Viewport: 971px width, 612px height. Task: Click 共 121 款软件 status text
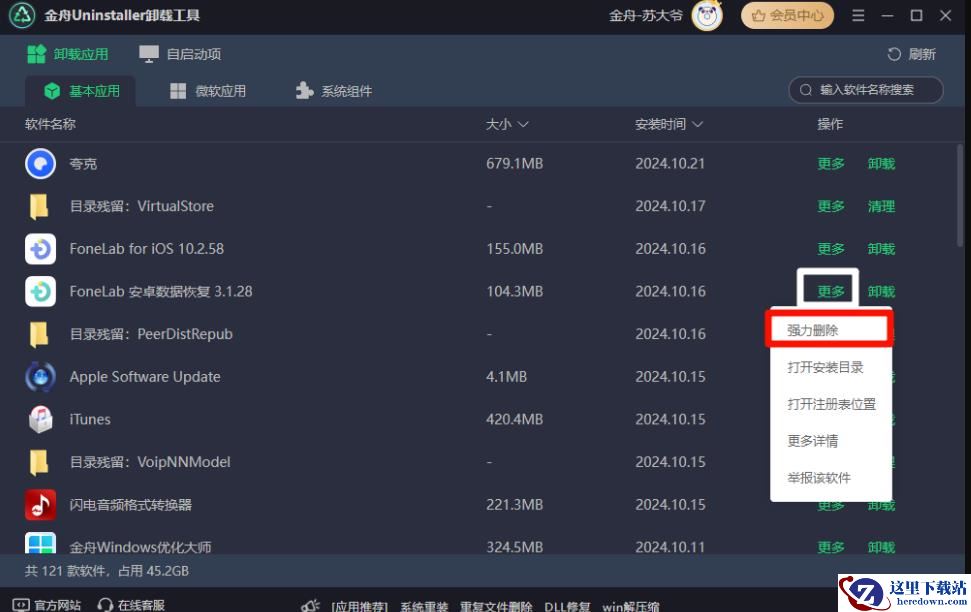[x=67, y=571]
